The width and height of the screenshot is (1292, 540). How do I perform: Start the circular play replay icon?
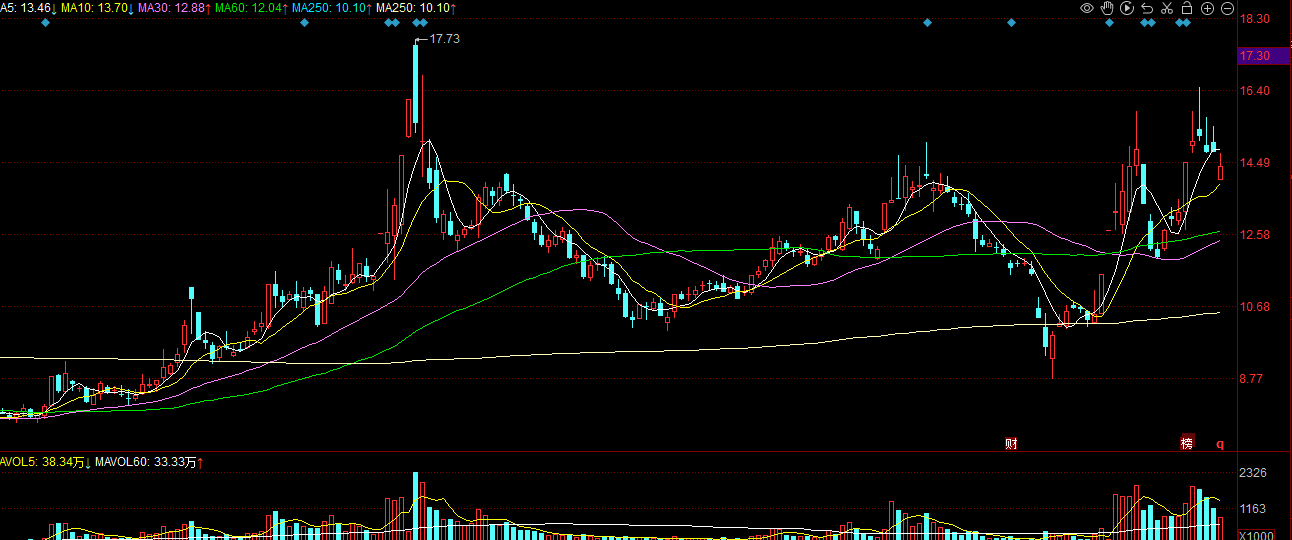coord(1127,8)
